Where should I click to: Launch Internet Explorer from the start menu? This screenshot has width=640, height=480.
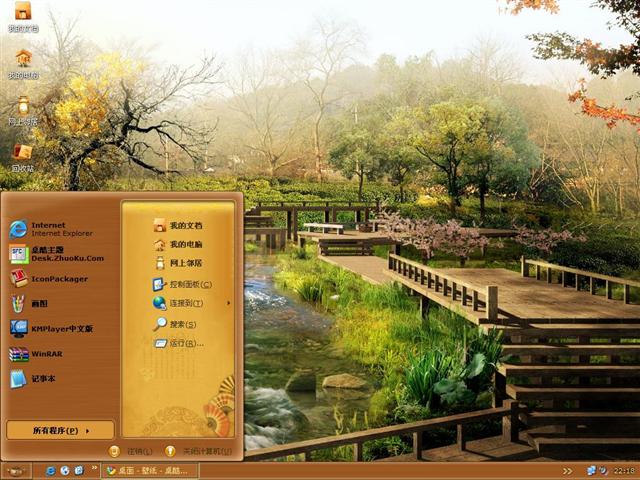point(51,229)
